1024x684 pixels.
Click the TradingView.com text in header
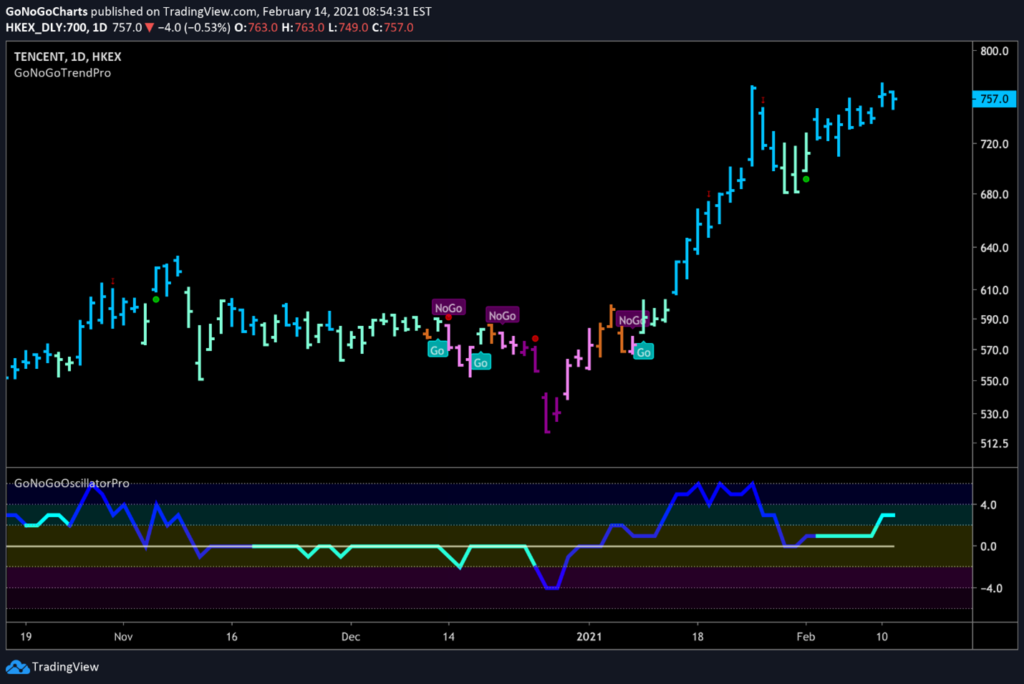pyautogui.click(x=210, y=11)
